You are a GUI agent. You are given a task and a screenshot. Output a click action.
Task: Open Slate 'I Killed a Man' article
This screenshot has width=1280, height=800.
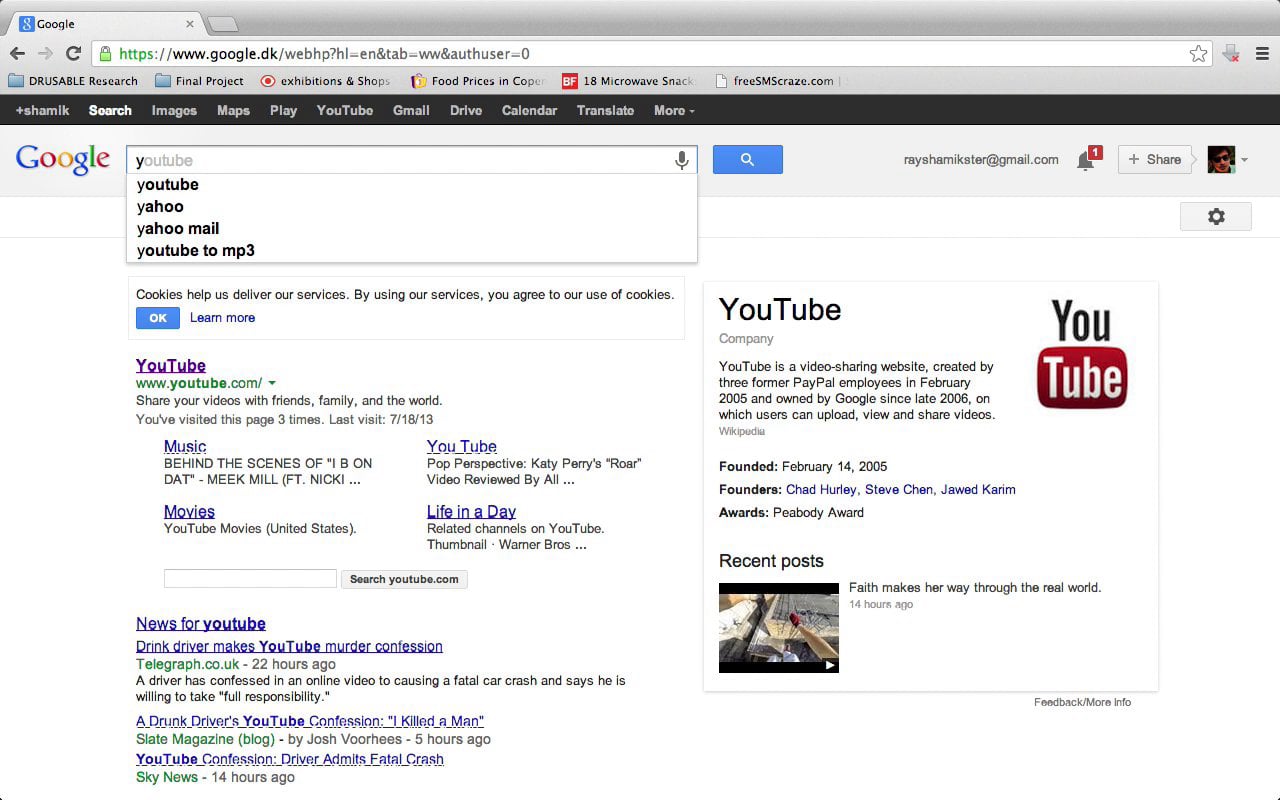(x=310, y=721)
